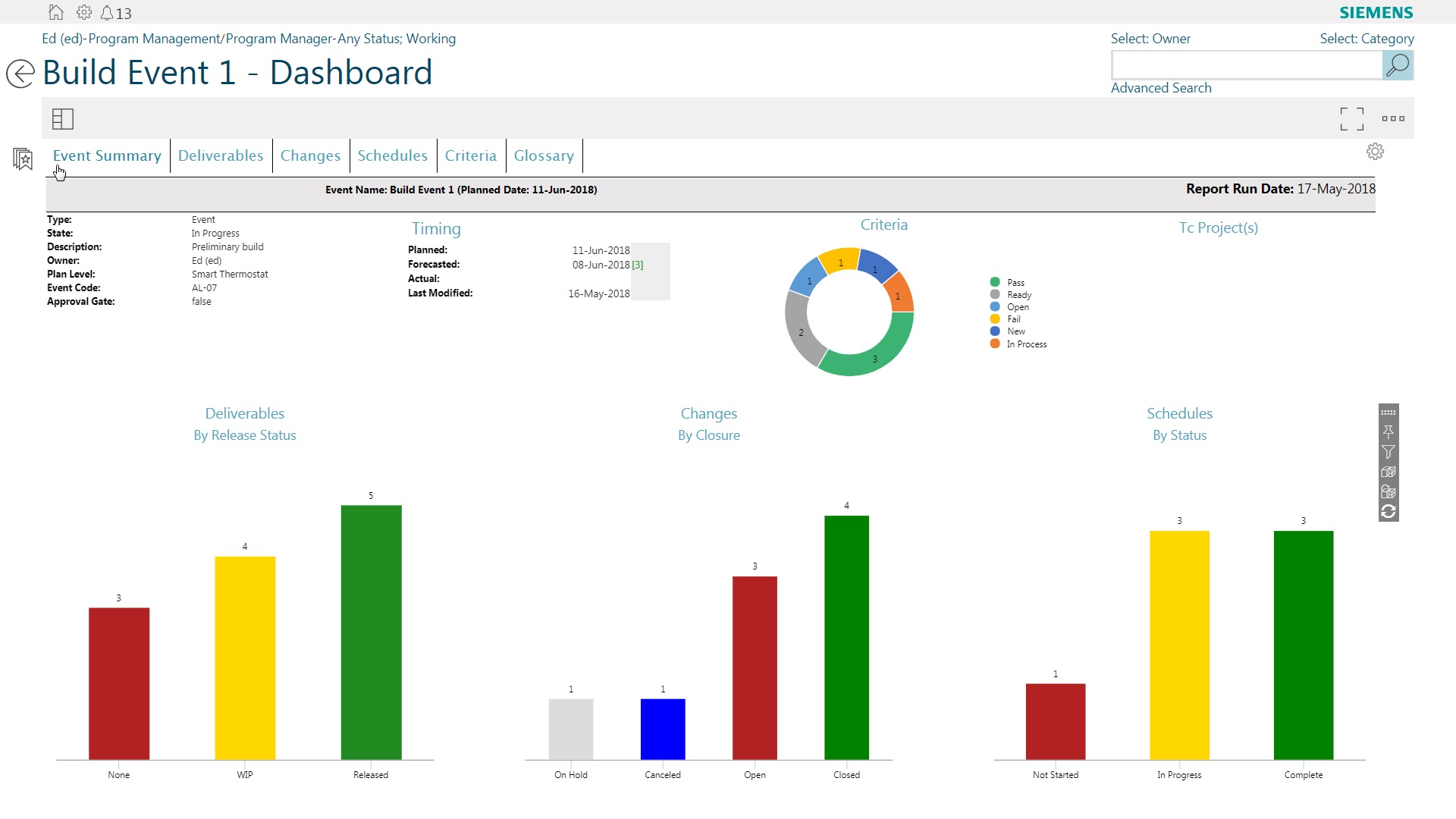Enter full screen mode
This screenshot has height=819, width=1456.
click(1351, 118)
